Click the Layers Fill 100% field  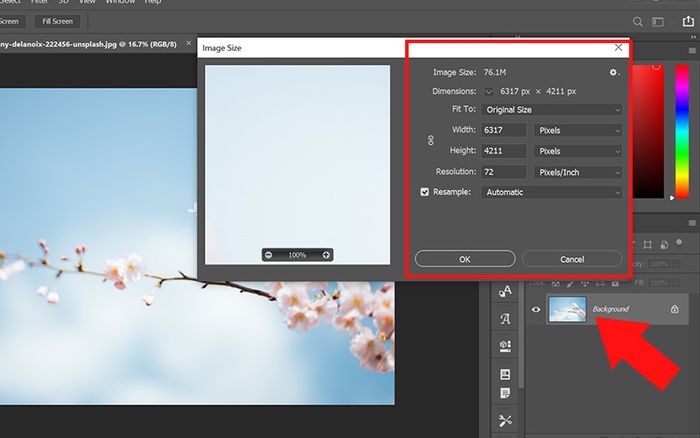point(659,283)
